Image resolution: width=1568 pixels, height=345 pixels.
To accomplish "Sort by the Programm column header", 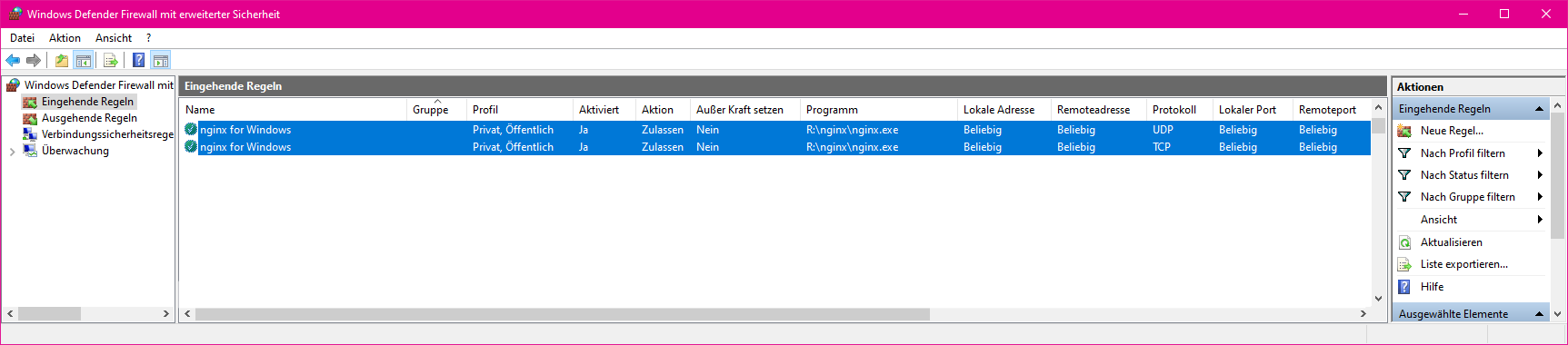I will (x=878, y=110).
